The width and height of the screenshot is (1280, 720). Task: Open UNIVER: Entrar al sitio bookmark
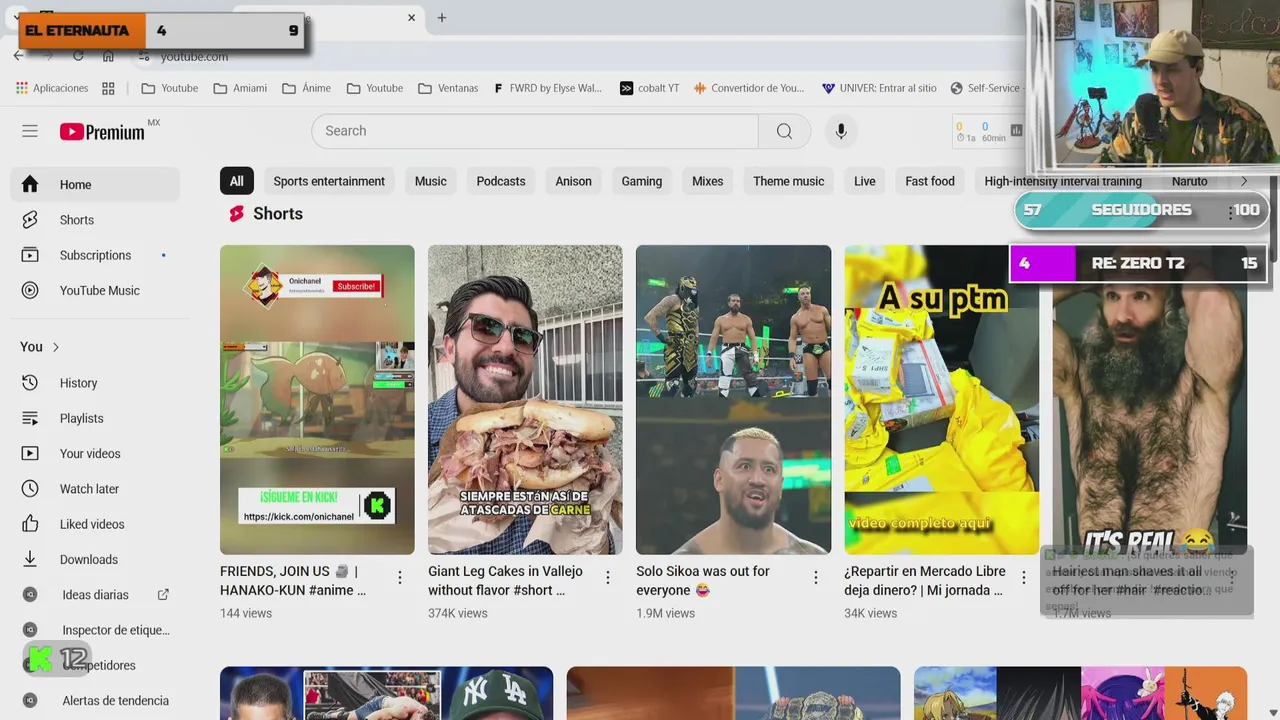879,88
